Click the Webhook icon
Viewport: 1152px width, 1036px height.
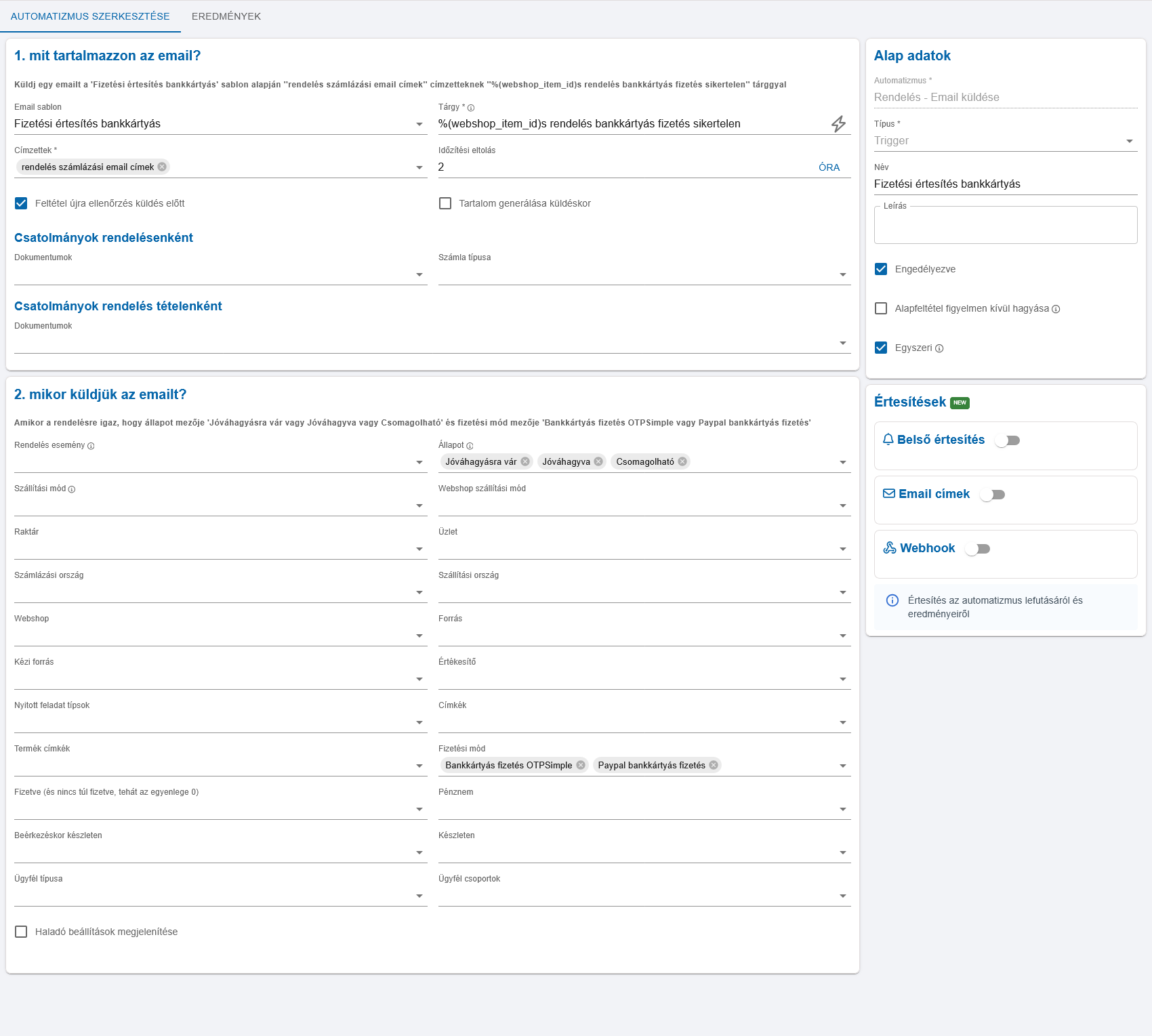tap(890, 548)
